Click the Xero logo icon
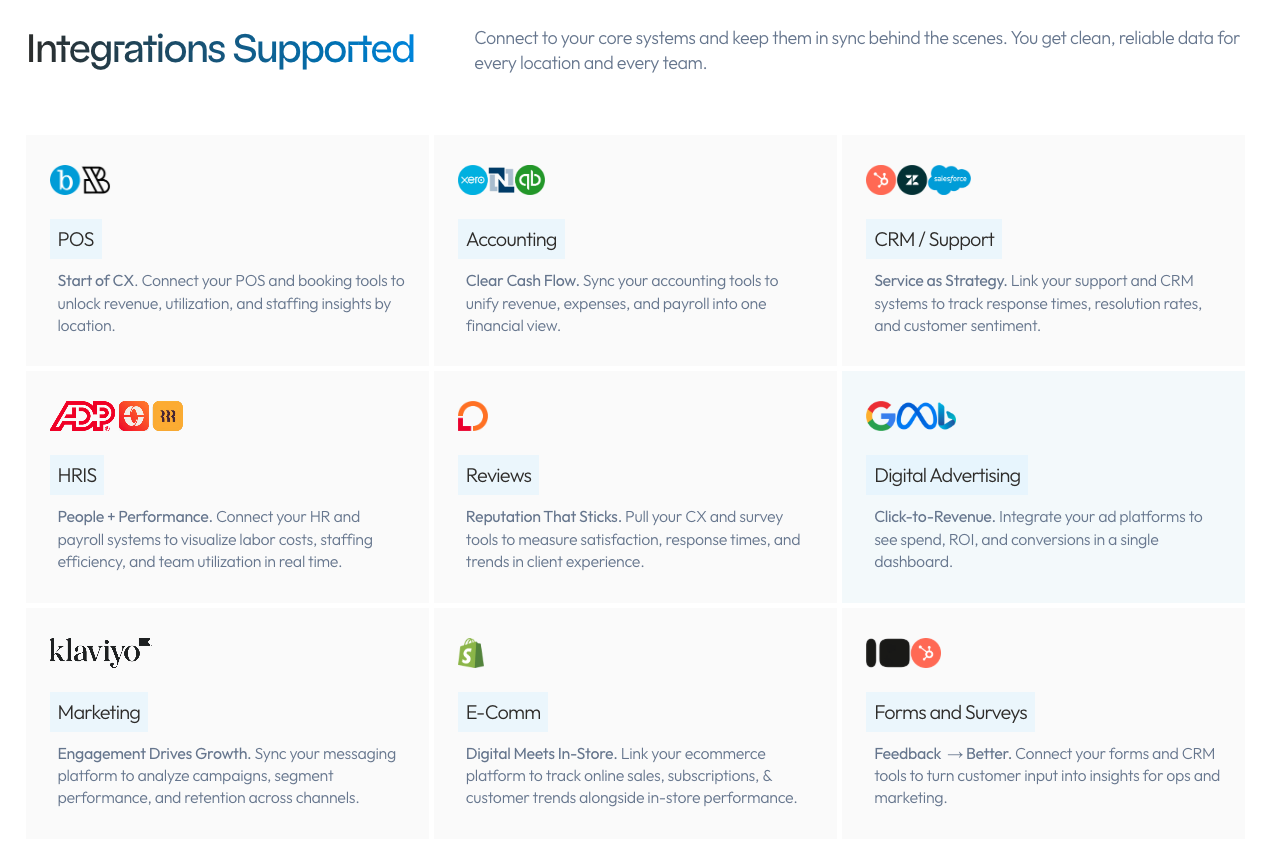This screenshot has width=1275, height=841. (472, 180)
